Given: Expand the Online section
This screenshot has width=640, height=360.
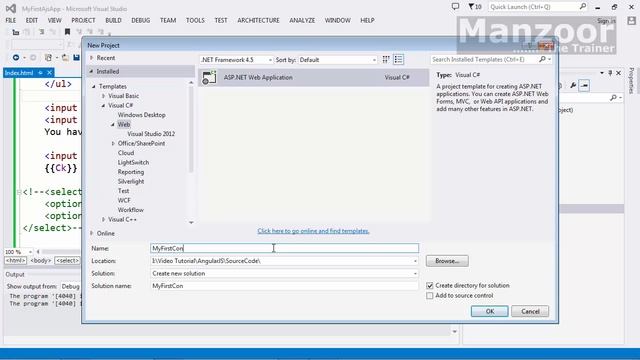Looking at the screenshot, I should tap(91, 233).
